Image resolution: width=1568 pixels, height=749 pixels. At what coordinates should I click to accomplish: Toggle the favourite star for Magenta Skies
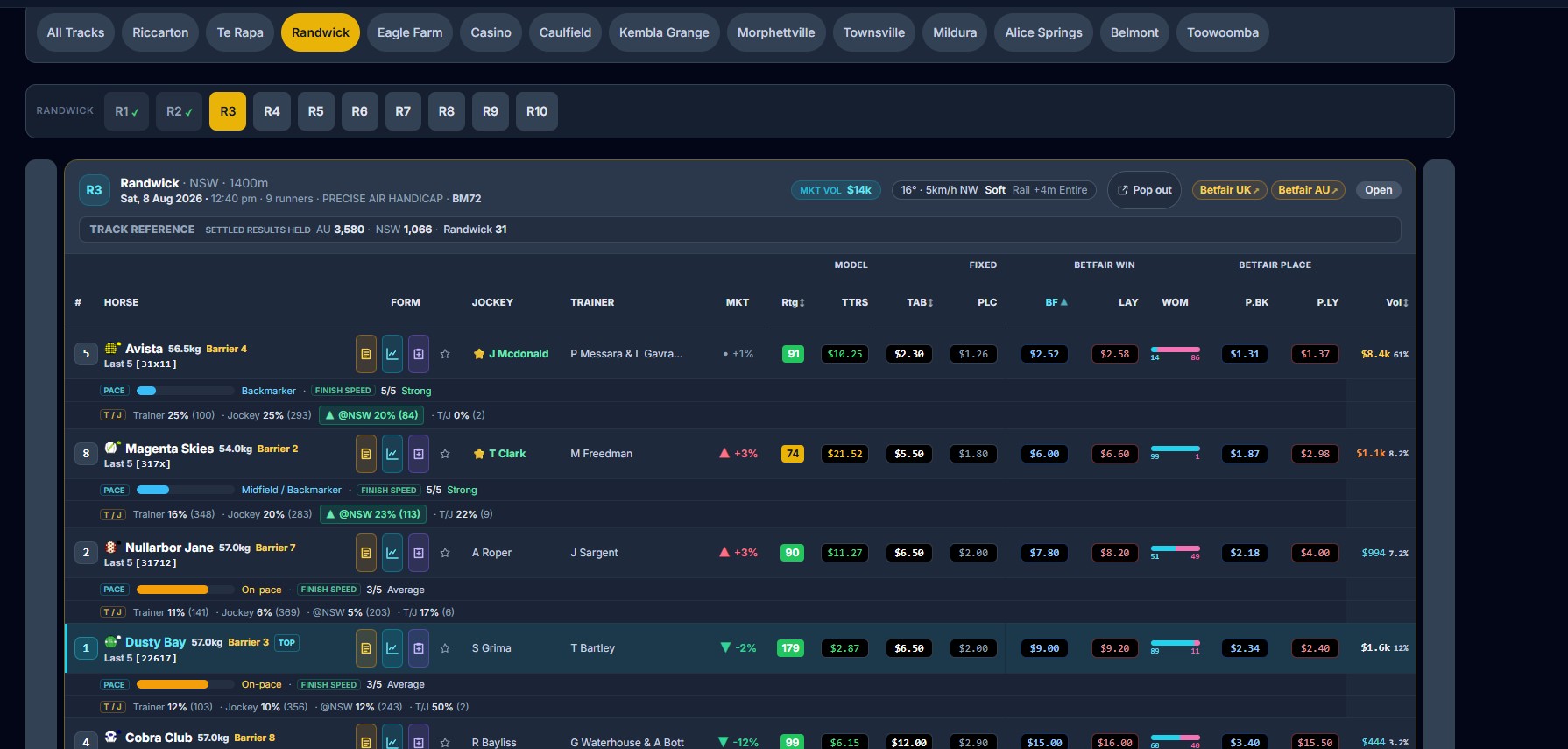click(445, 454)
